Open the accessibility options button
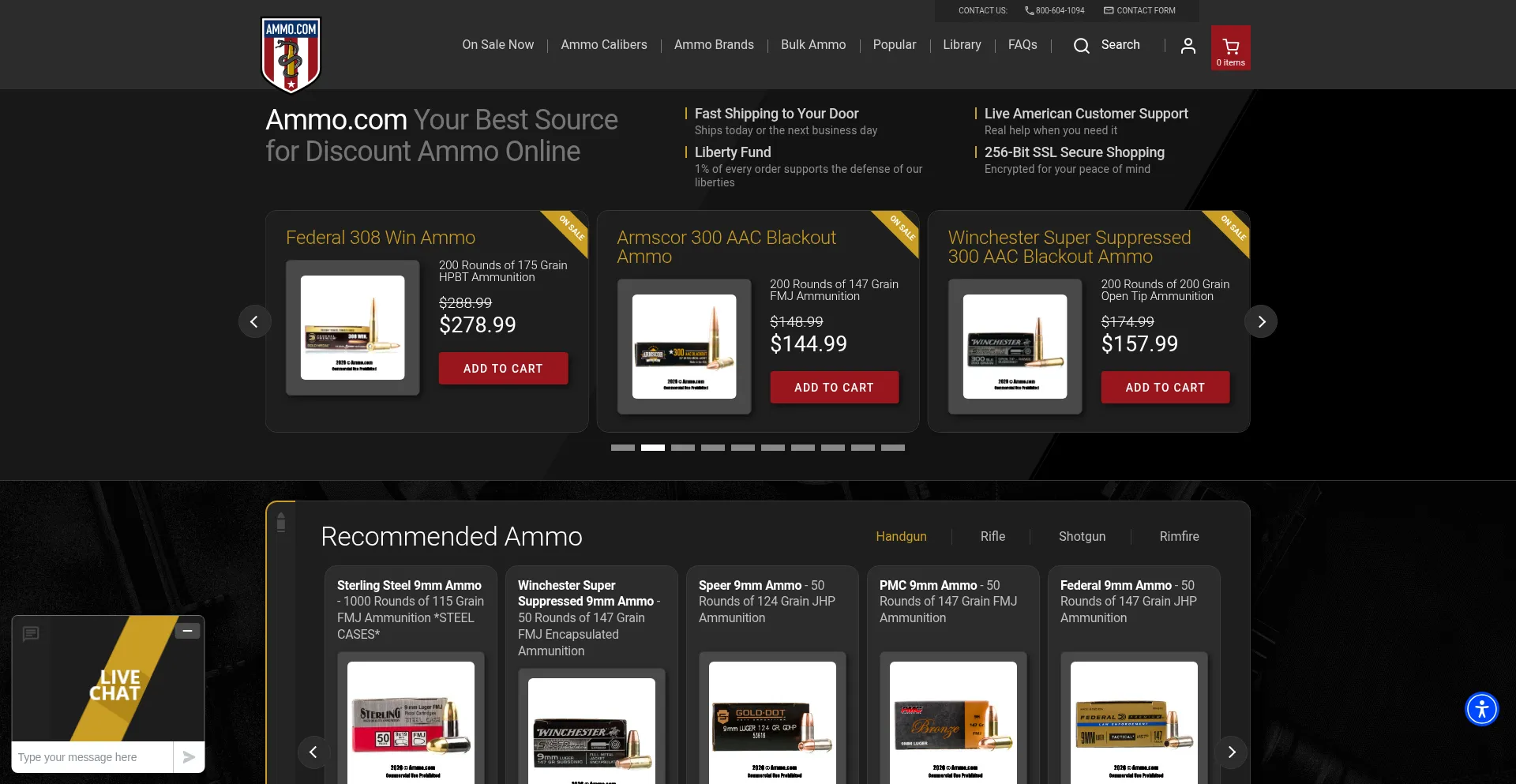Screen dimensions: 1516x784 pos(1481,709)
